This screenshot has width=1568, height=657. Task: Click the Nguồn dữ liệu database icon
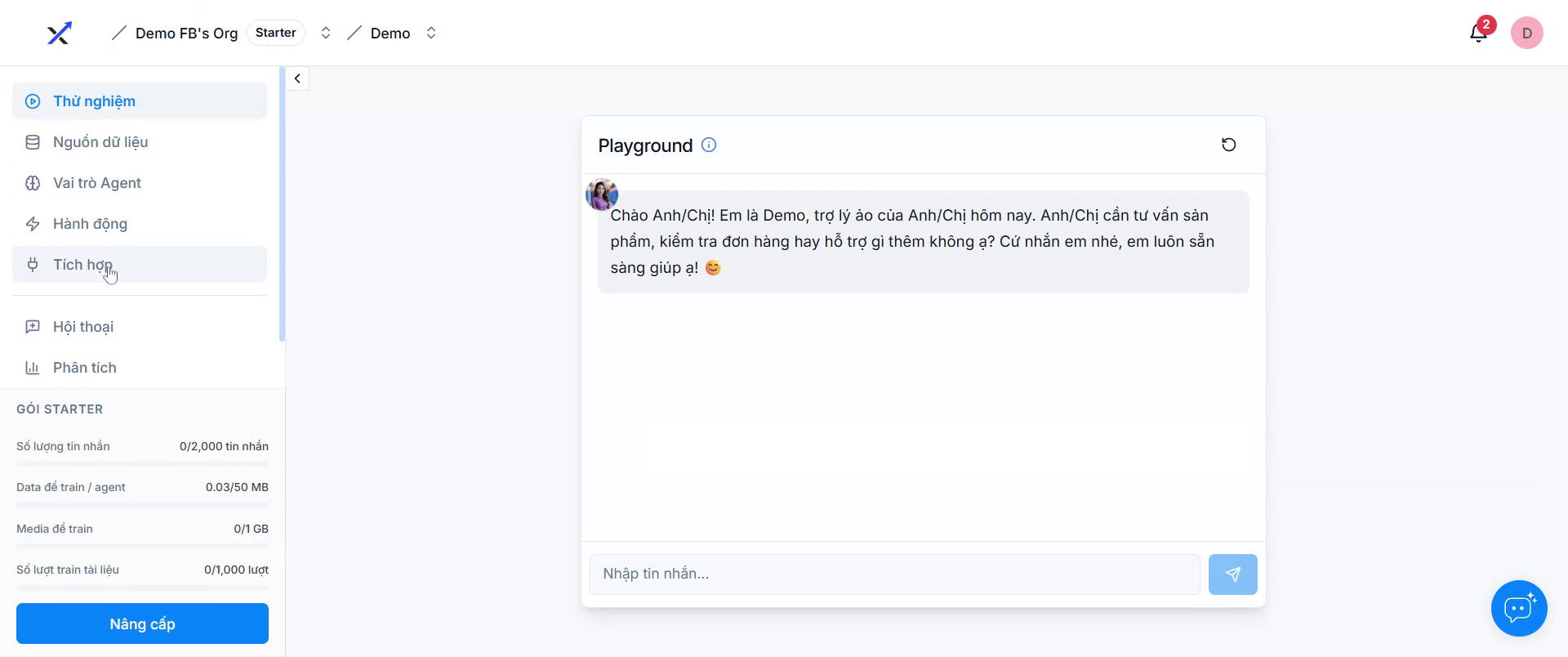(x=33, y=142)
